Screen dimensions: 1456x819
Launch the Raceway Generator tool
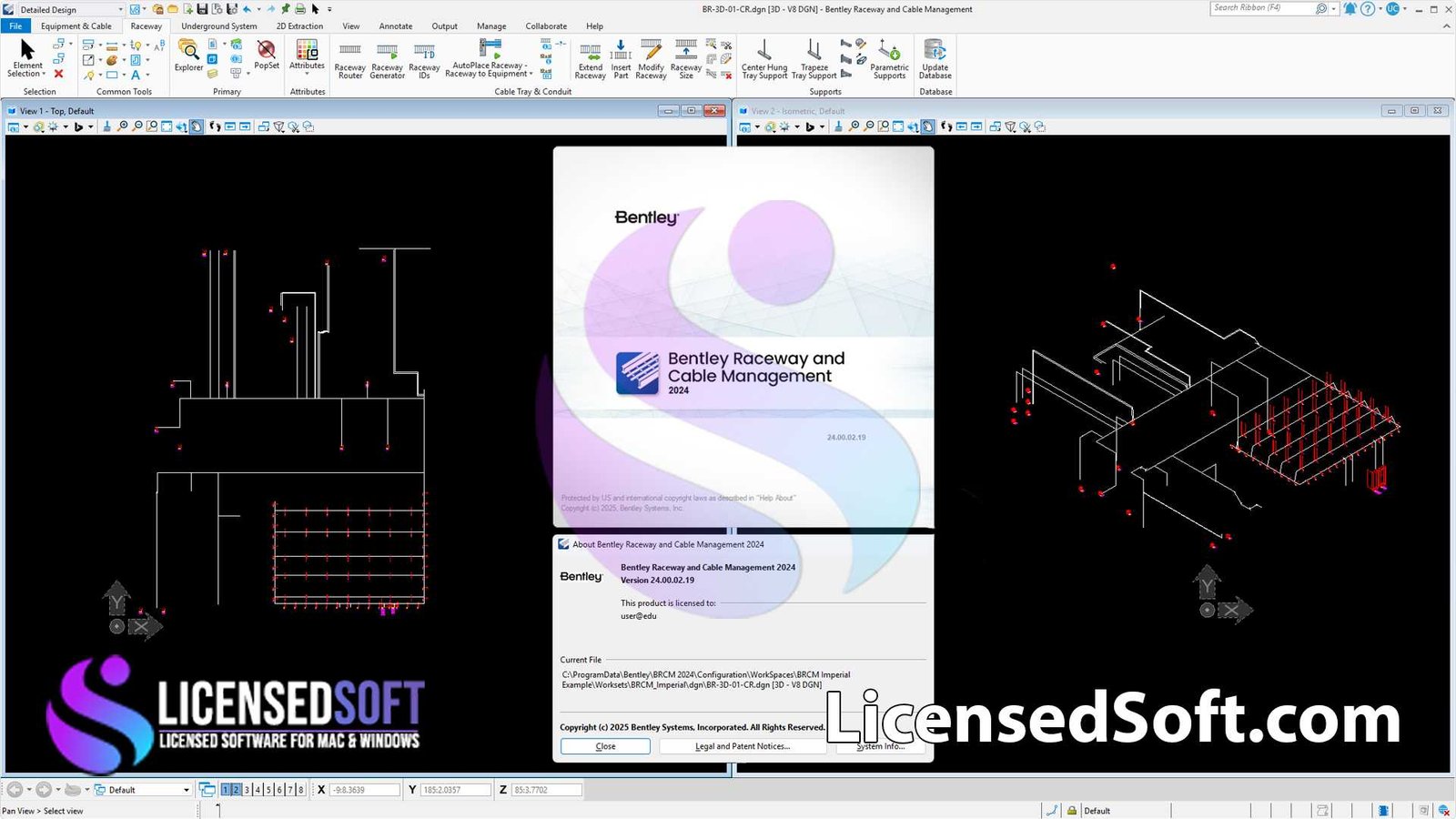(387, 60)
